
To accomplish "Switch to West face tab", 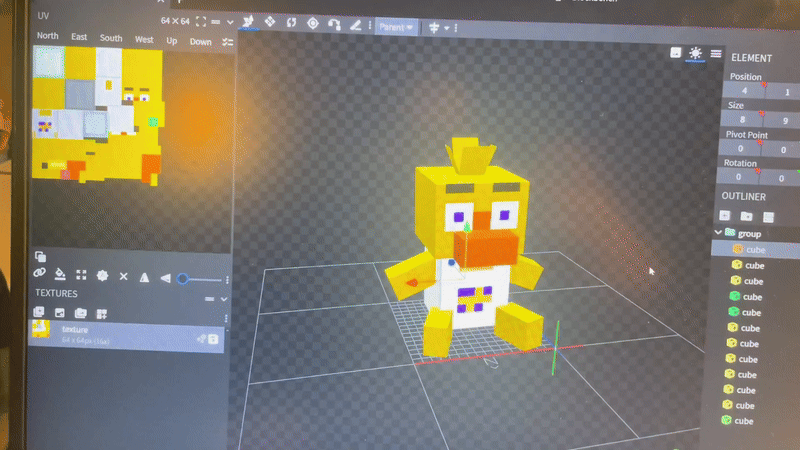I will pyautogui.click(x=144, y=39).
